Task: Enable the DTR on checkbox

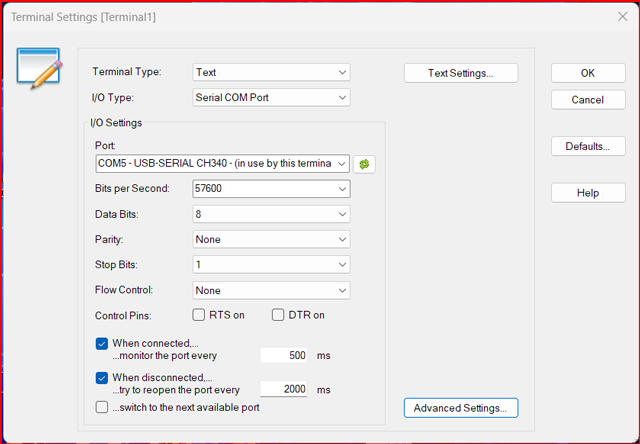Action: click(279, 315)
